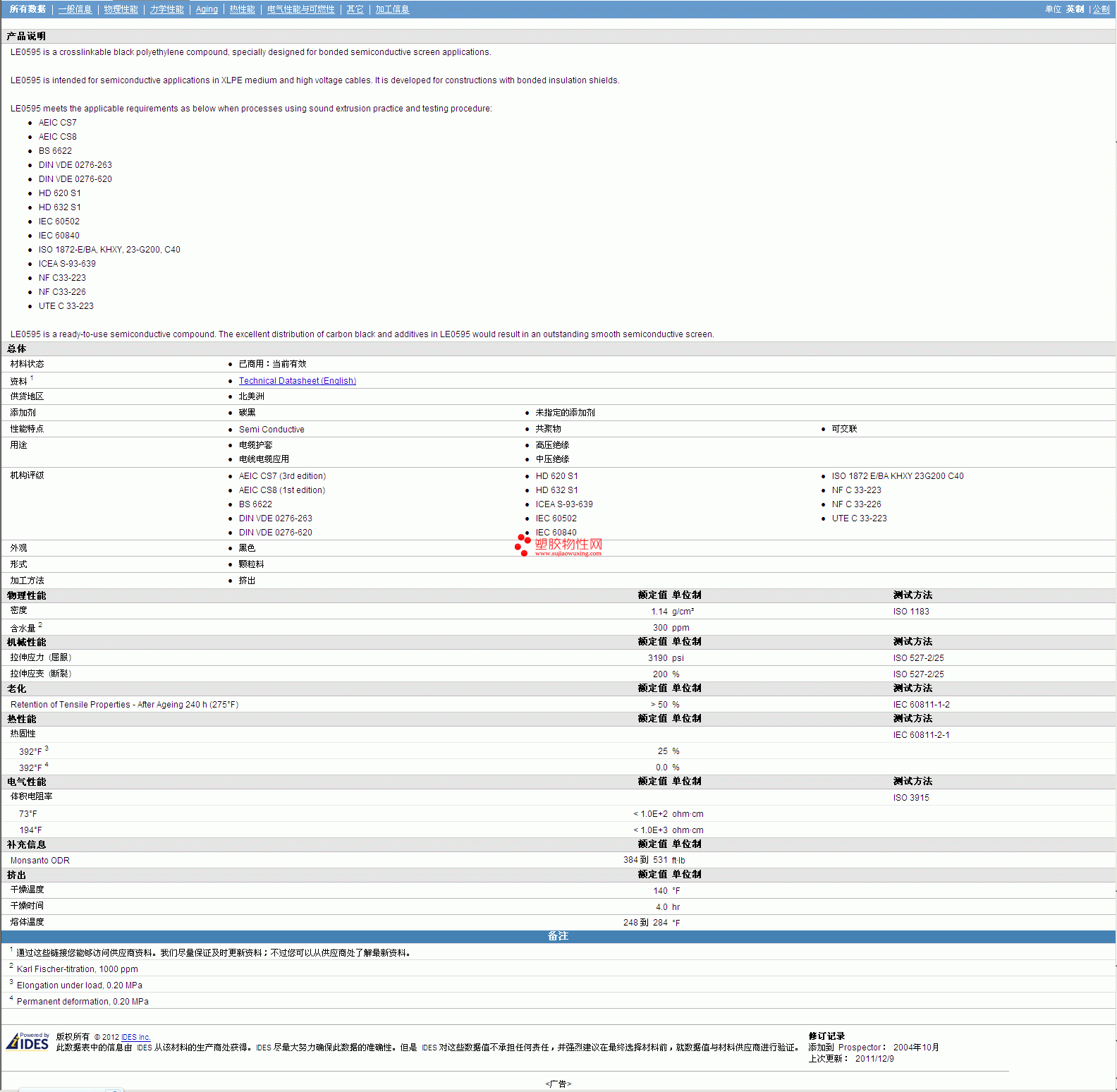The image size is (1117, 1092).
Task: Select the UTE C 33-223 rating entry
Action: pos(860,518)
